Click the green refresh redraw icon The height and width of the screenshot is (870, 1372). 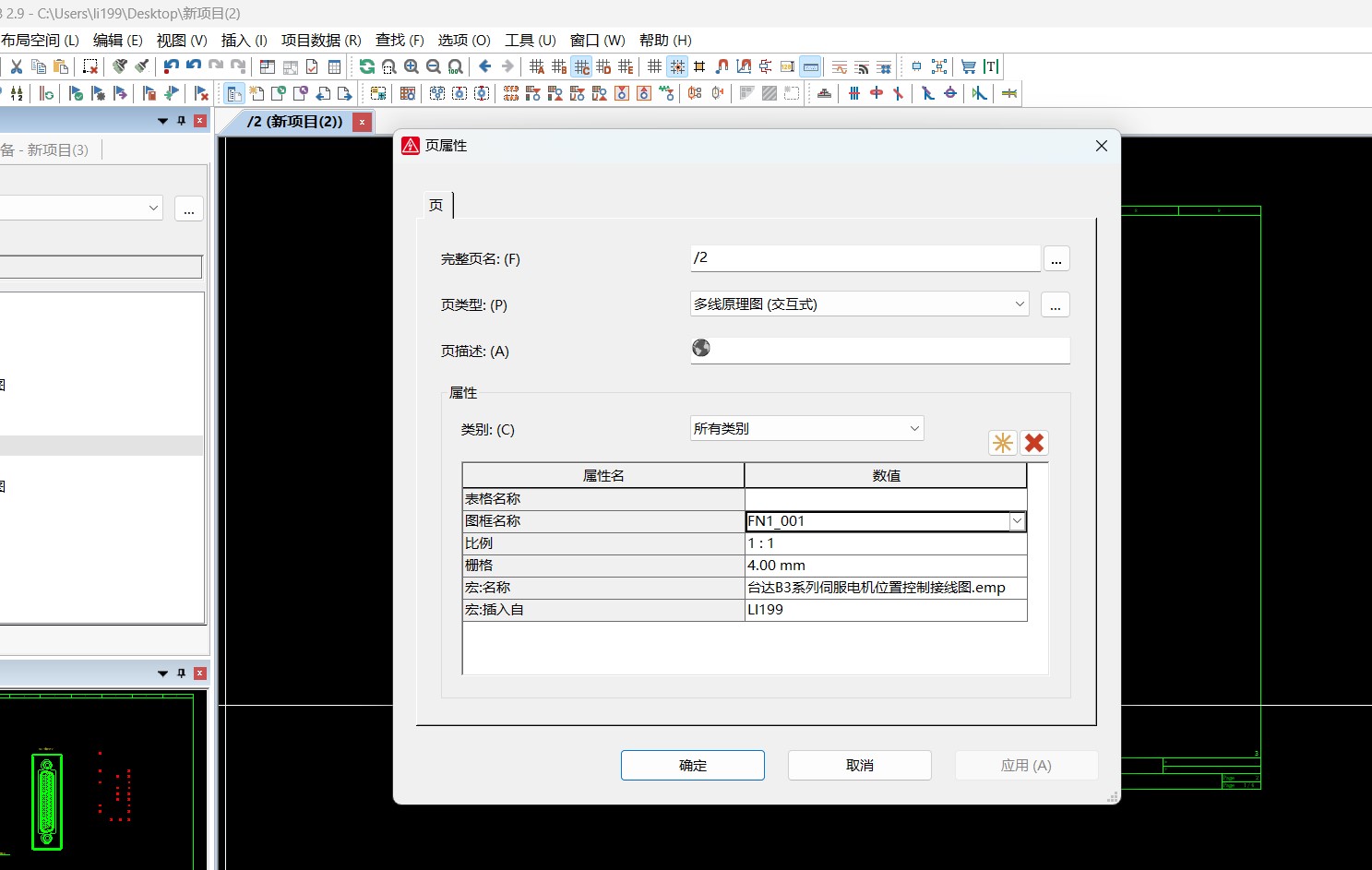coord(366,66)
